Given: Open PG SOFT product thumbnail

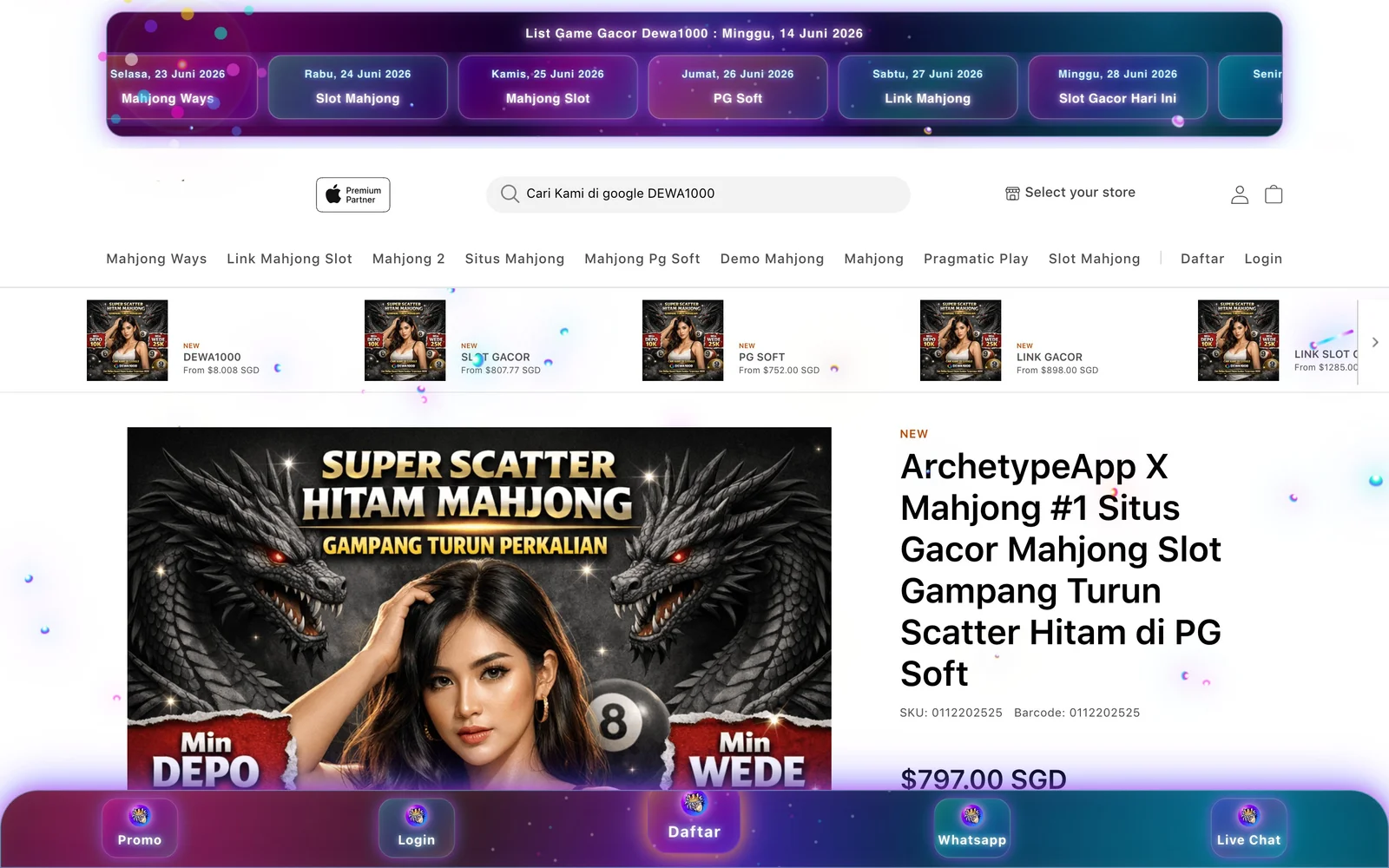Looking at the screenshot, I should [682, 340].
